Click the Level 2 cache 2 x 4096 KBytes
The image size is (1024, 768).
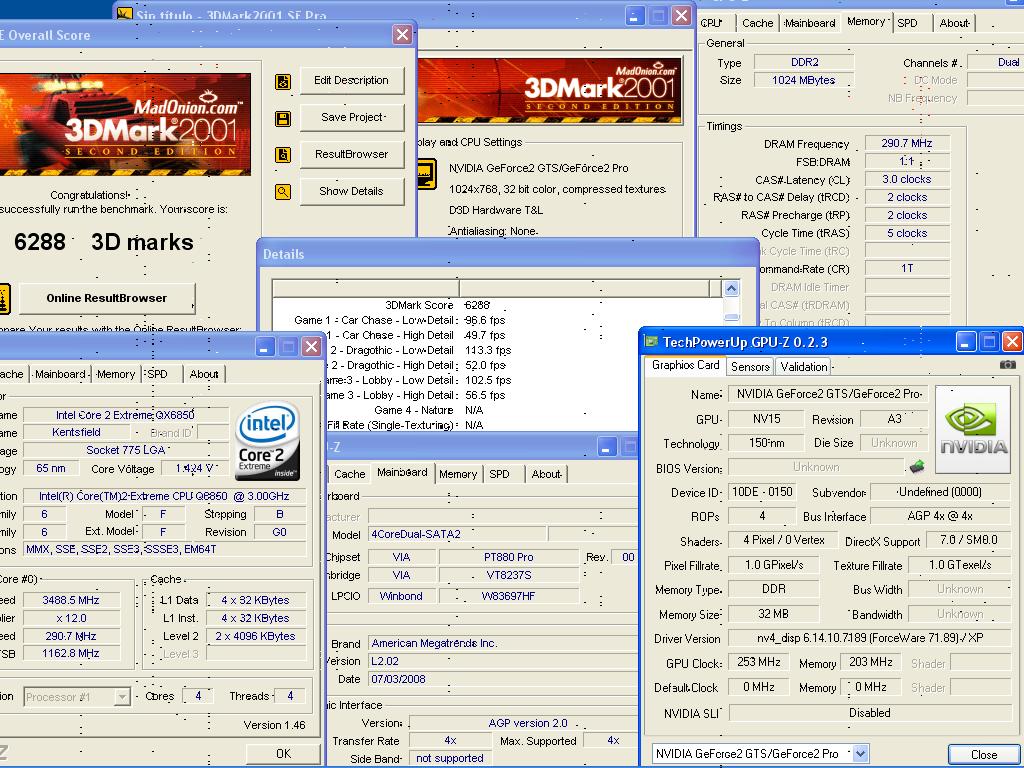pyautogui.click(x=255, y=636)
